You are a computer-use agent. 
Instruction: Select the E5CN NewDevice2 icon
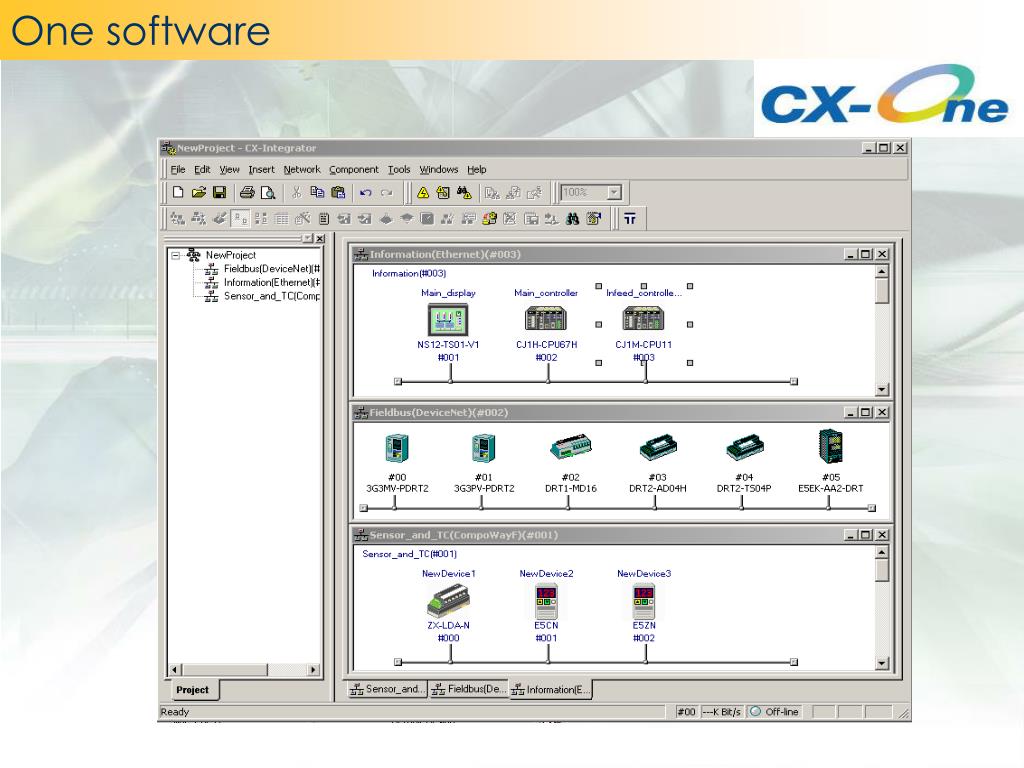[x=546, y=601]
